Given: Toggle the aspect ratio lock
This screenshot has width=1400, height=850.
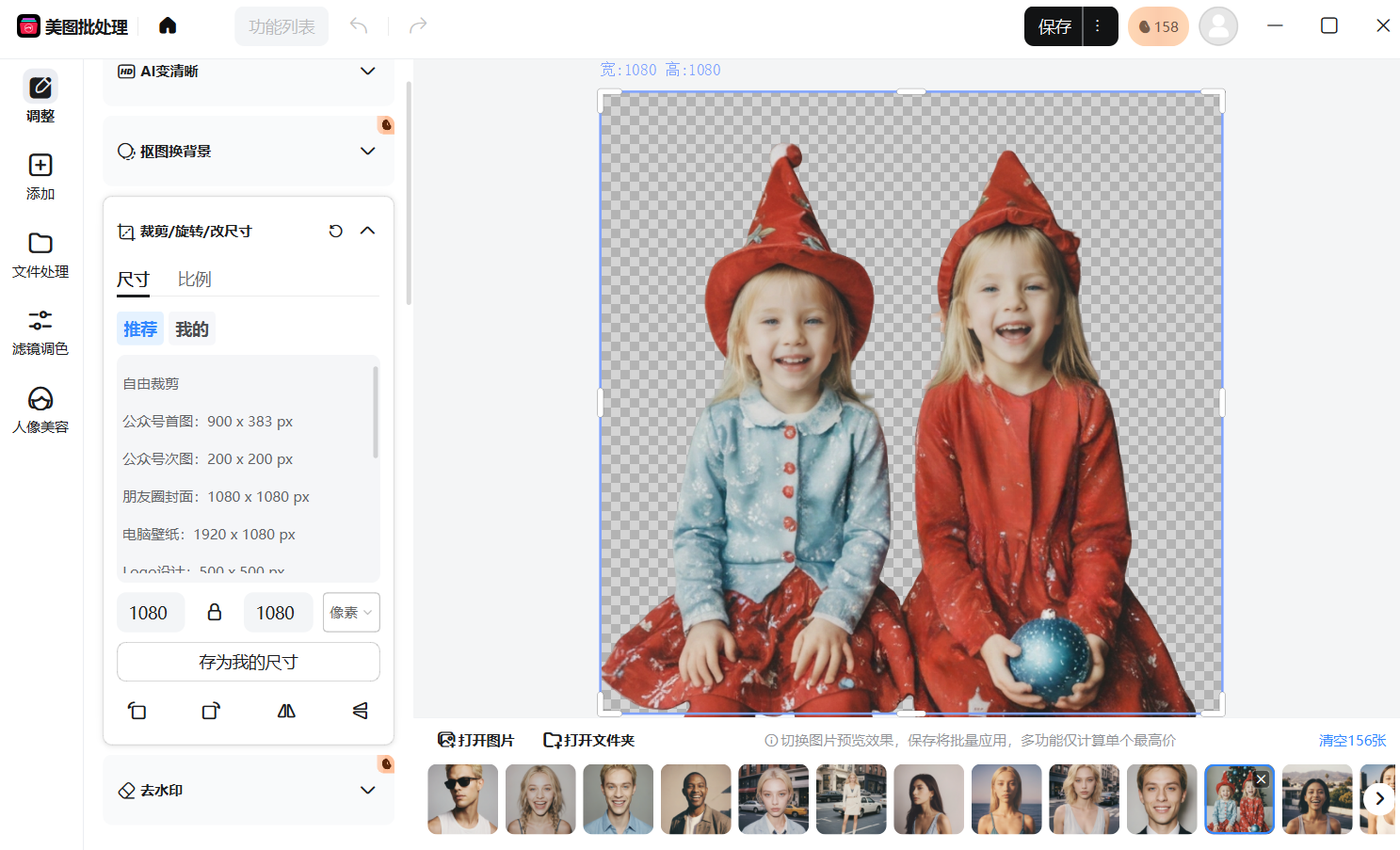Looking at the screenshot, I should [x=215, y=613].
